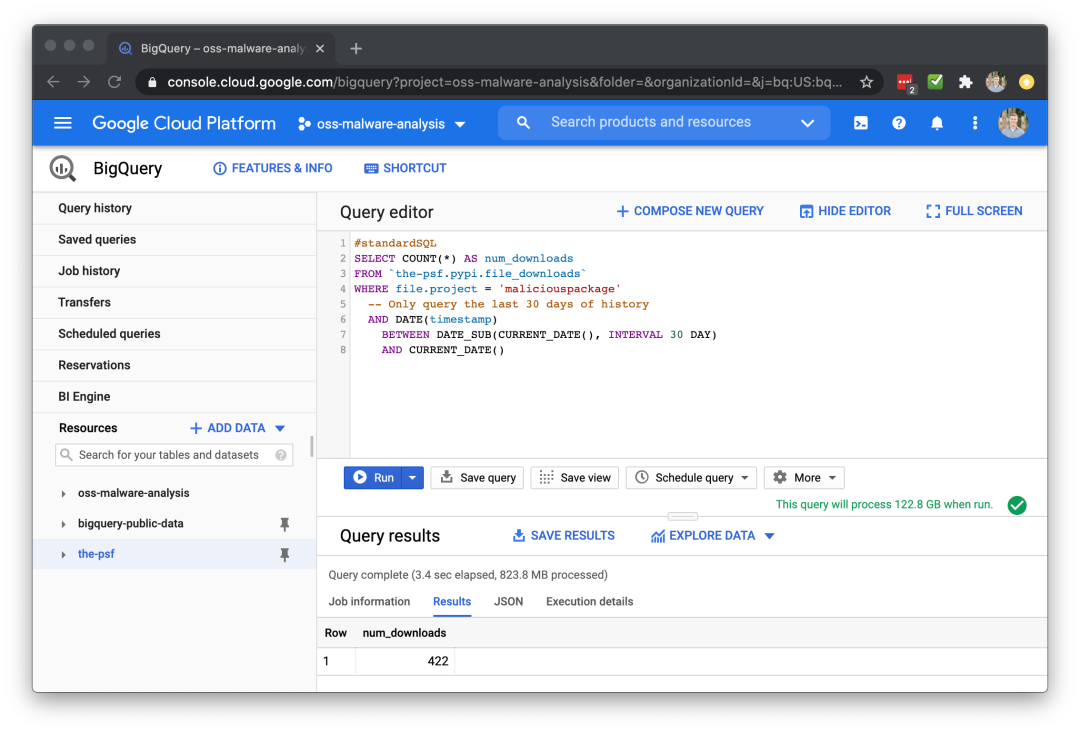Switch to the Results tab
The image size is (1080, 732).
(452, 601)
